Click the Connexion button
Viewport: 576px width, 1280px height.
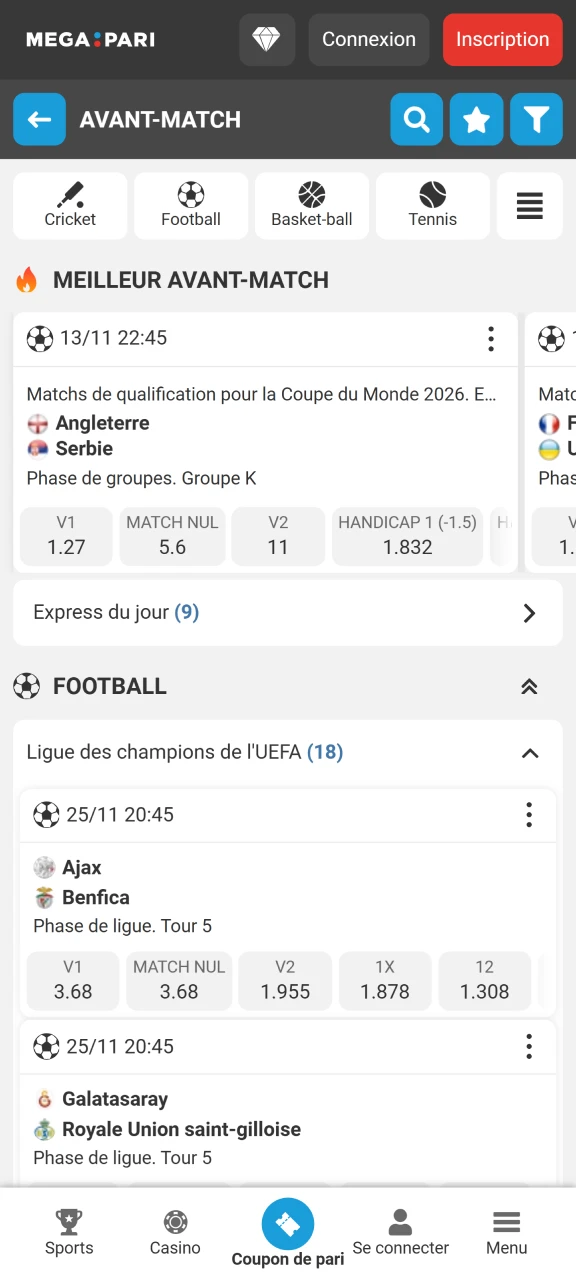click(368, 39)
